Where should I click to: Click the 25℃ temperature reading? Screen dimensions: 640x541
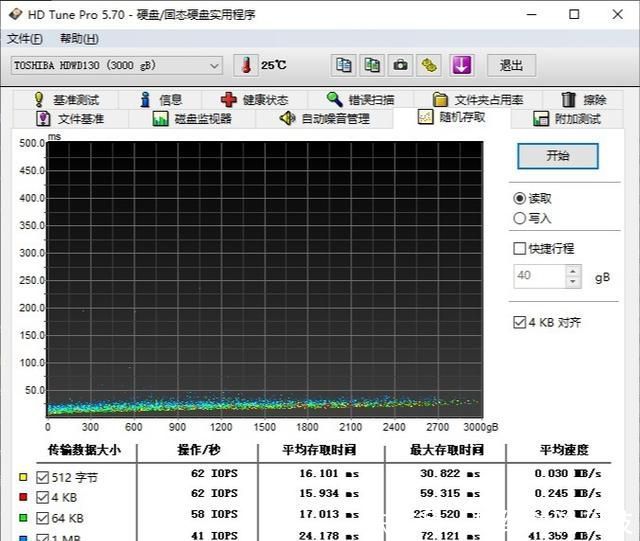(274, 65)
